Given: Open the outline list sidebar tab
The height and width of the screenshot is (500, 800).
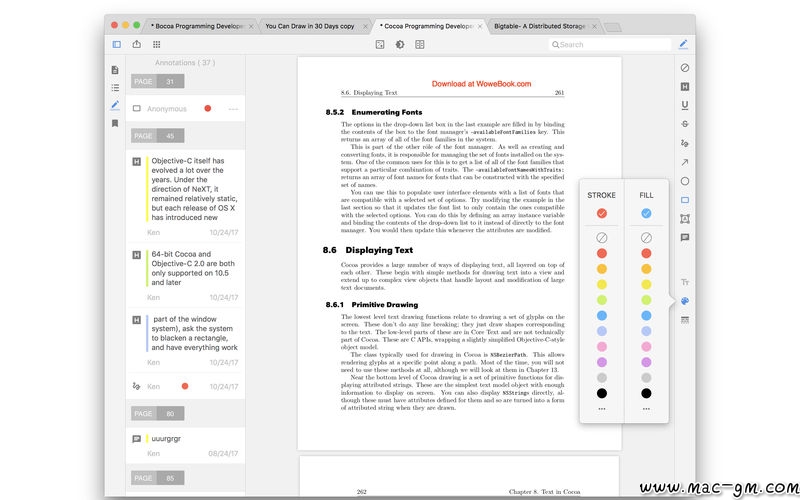Looking at the screenshot, I should coord(115,88).
